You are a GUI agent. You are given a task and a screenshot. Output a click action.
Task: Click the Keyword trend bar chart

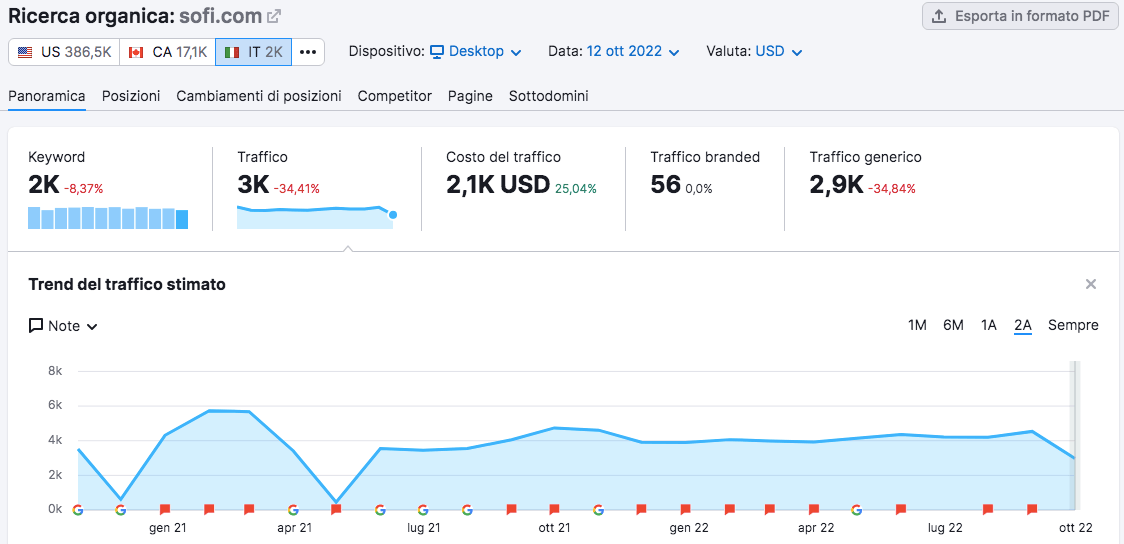[108, 218]
